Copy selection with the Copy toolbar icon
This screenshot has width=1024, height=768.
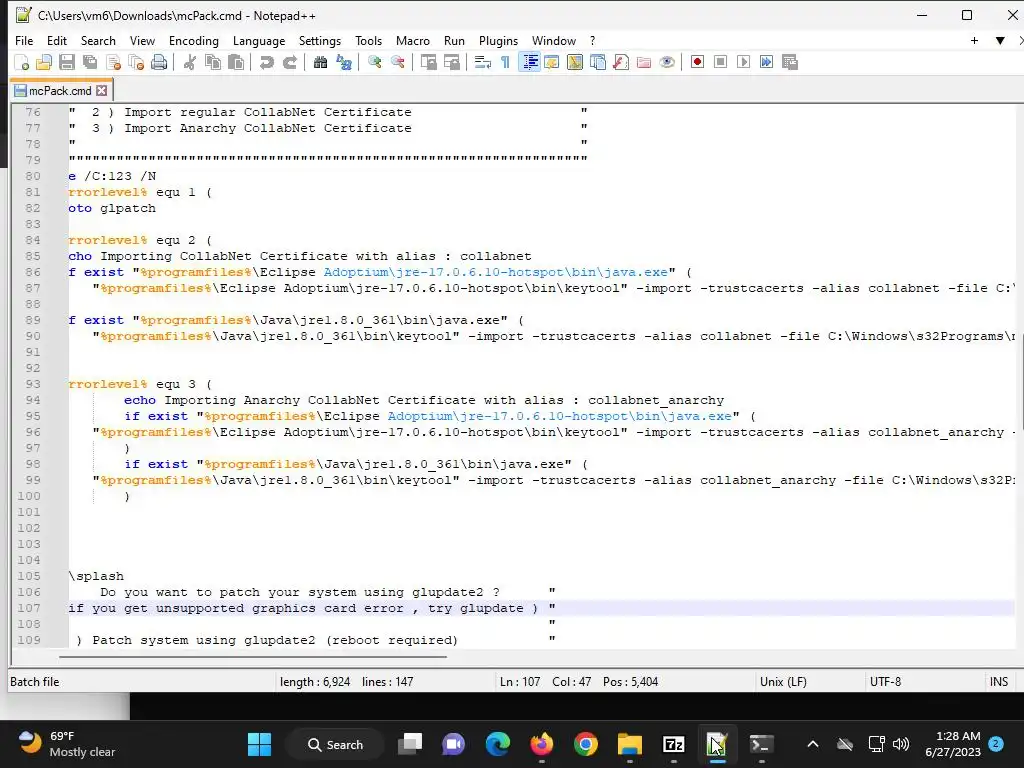click(213, 62)
